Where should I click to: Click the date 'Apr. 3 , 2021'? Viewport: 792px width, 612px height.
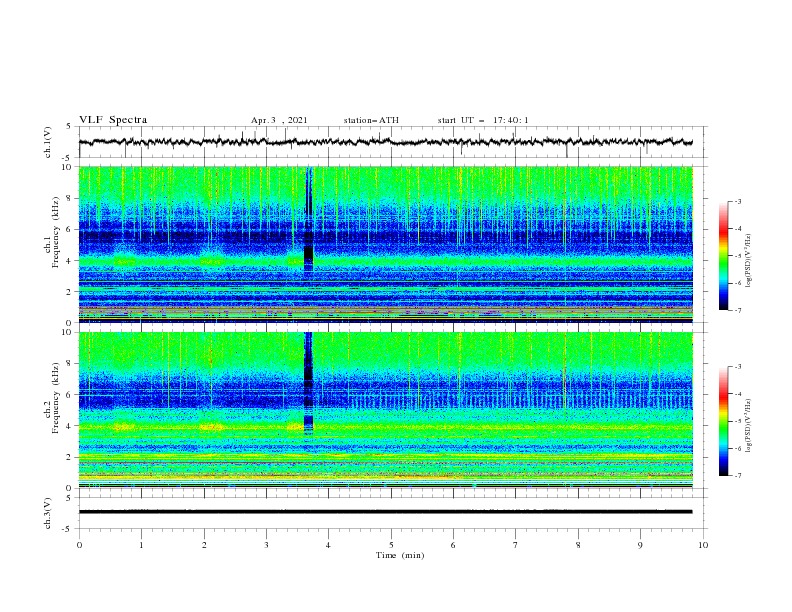coord(279,120)
